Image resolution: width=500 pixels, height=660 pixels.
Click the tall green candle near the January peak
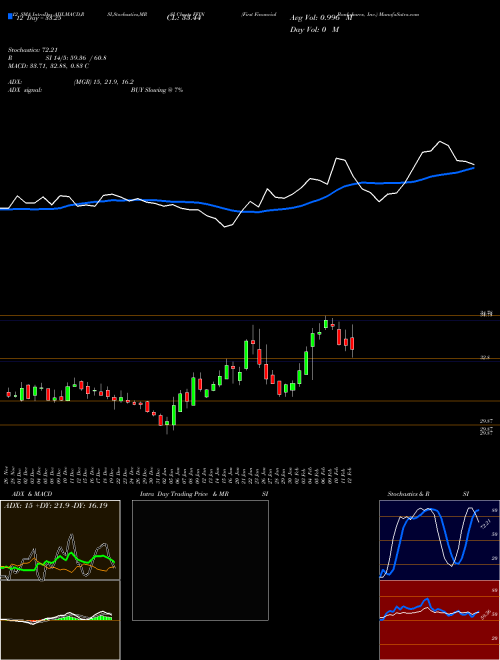click(x=246, y=354)
